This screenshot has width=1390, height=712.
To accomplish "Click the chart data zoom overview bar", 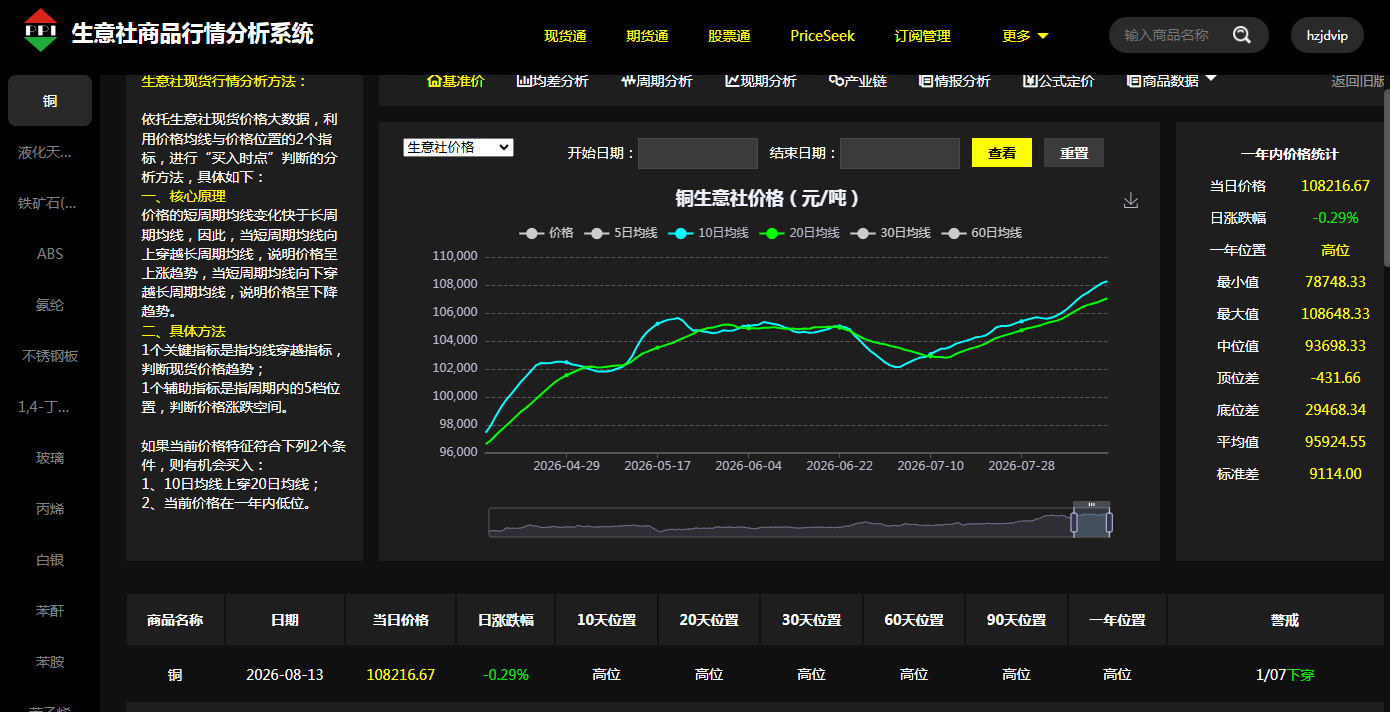I will point(800,523).
